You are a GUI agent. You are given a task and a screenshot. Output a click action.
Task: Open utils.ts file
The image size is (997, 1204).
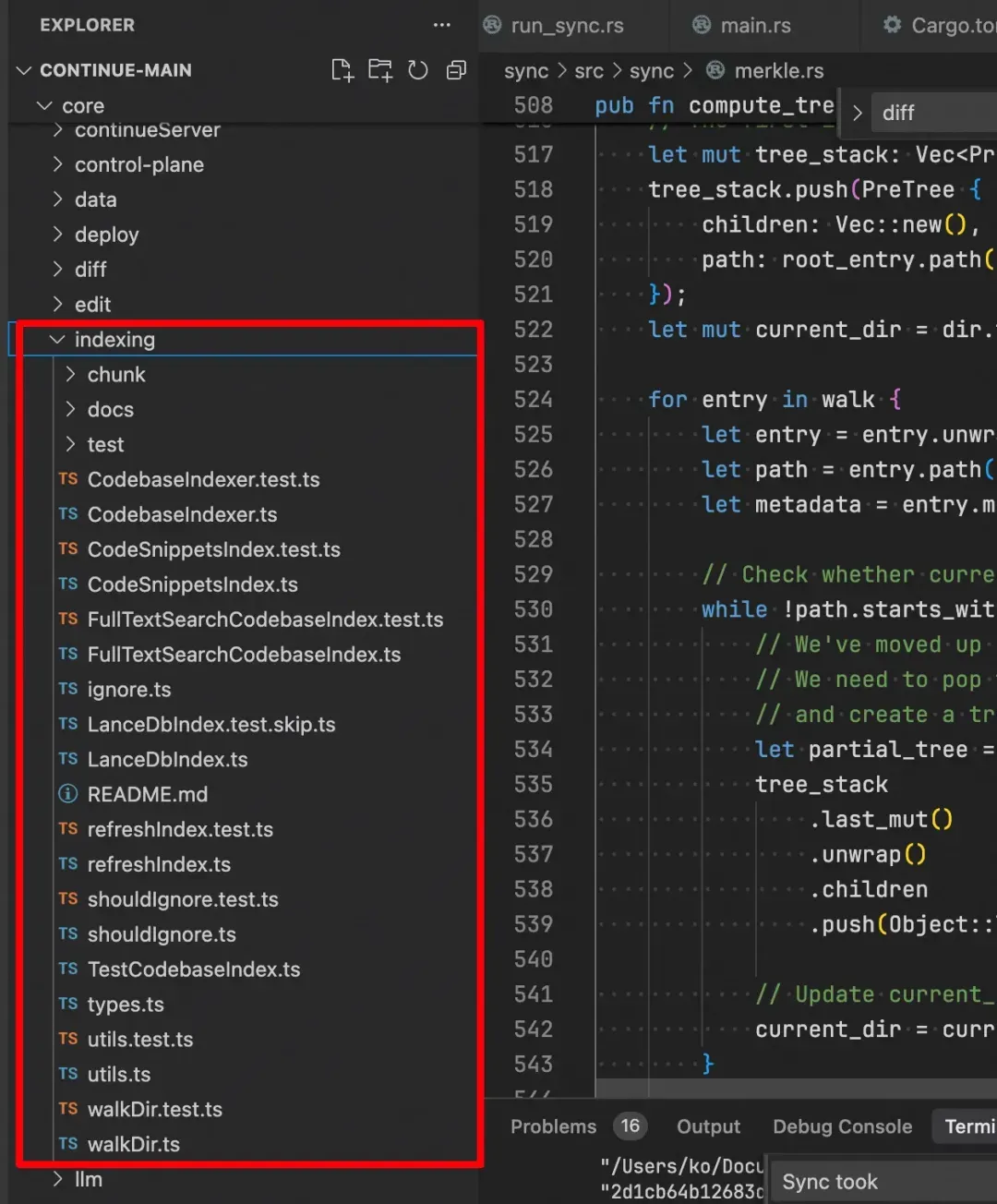pos(119,1075)
